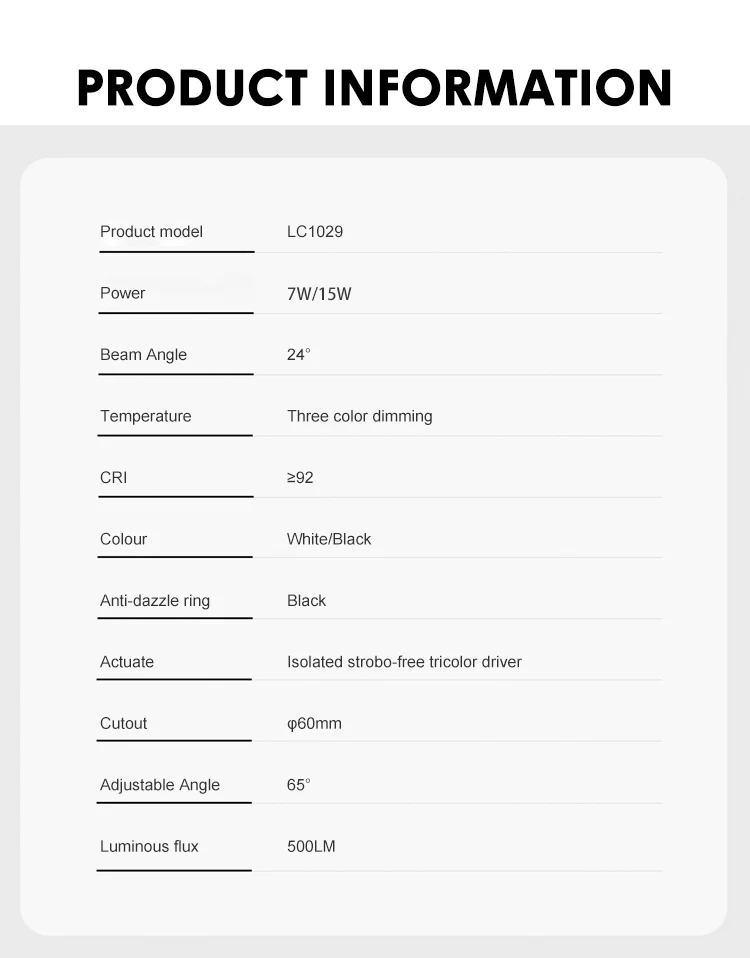Click the Beam Angle label
750x958 pixels.
coord(143,355)
